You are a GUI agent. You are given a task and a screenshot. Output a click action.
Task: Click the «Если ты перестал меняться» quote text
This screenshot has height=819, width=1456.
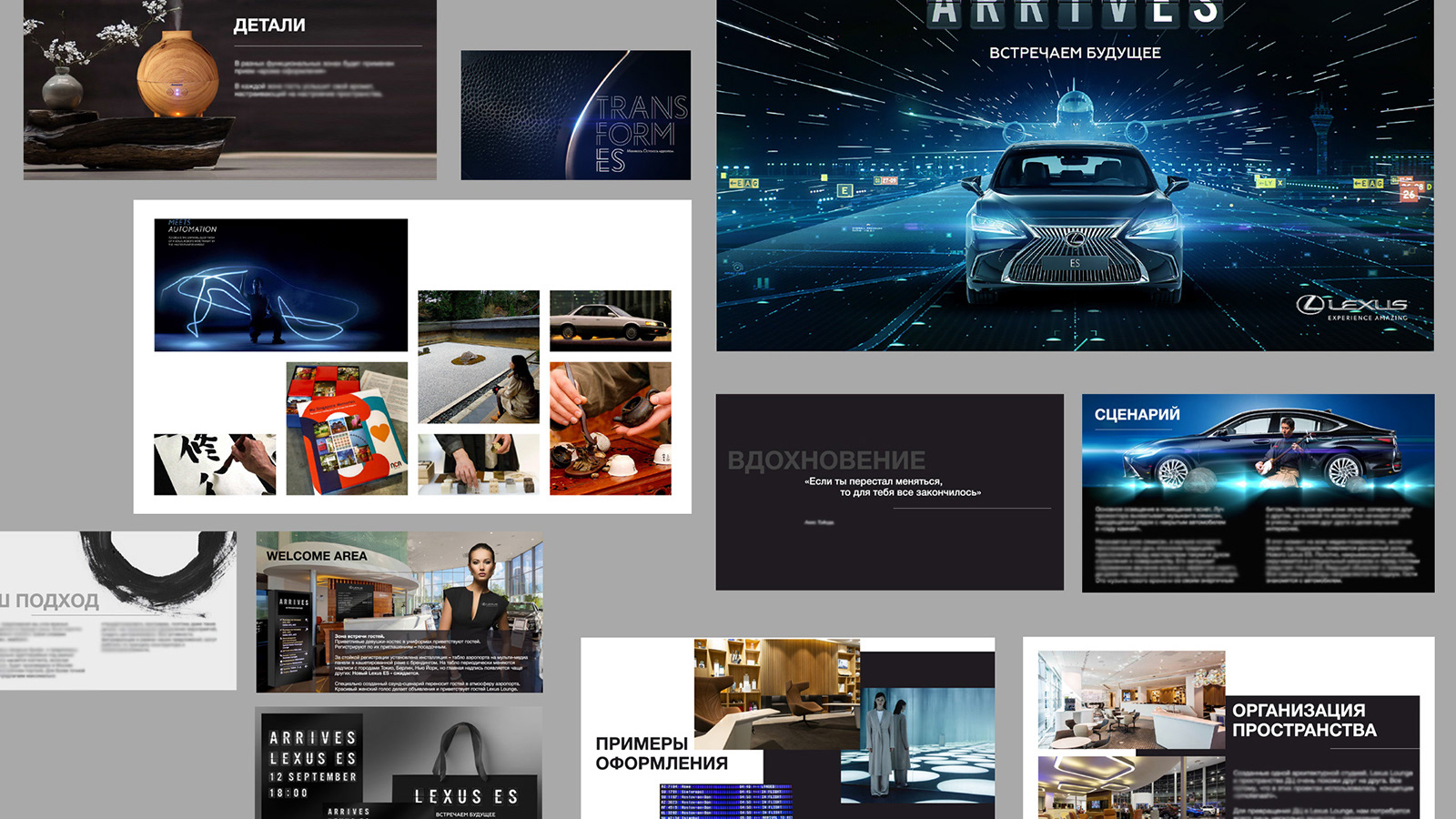892,487
